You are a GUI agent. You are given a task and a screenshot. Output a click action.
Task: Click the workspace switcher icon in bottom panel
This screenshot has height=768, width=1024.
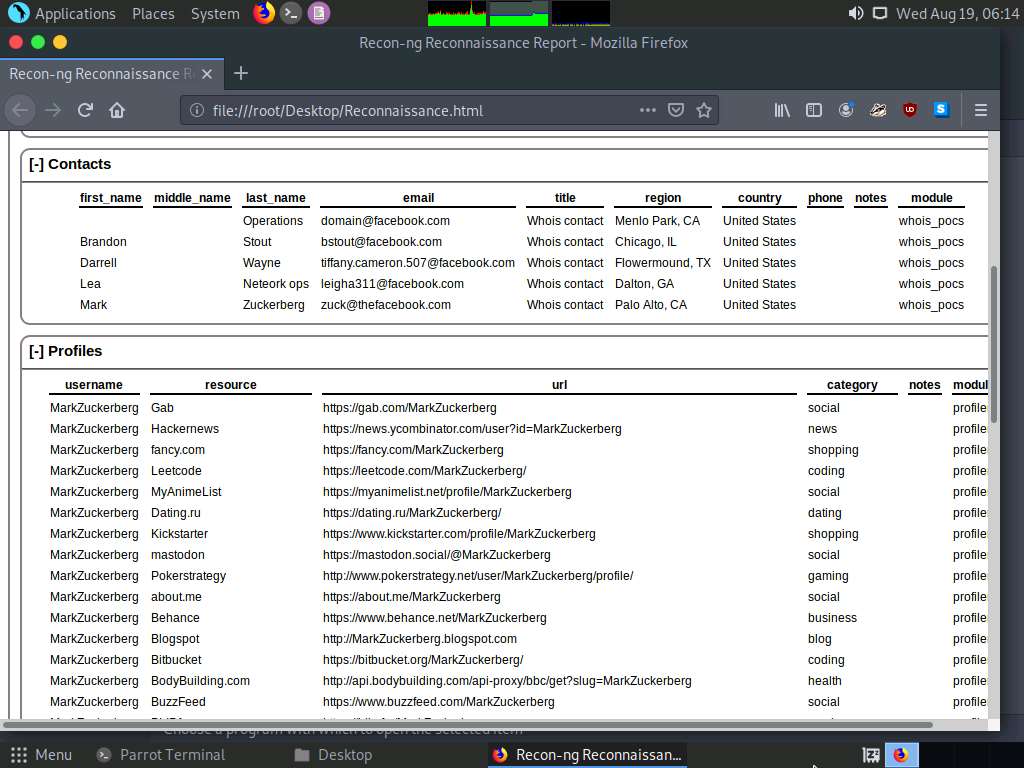(871, 755)
